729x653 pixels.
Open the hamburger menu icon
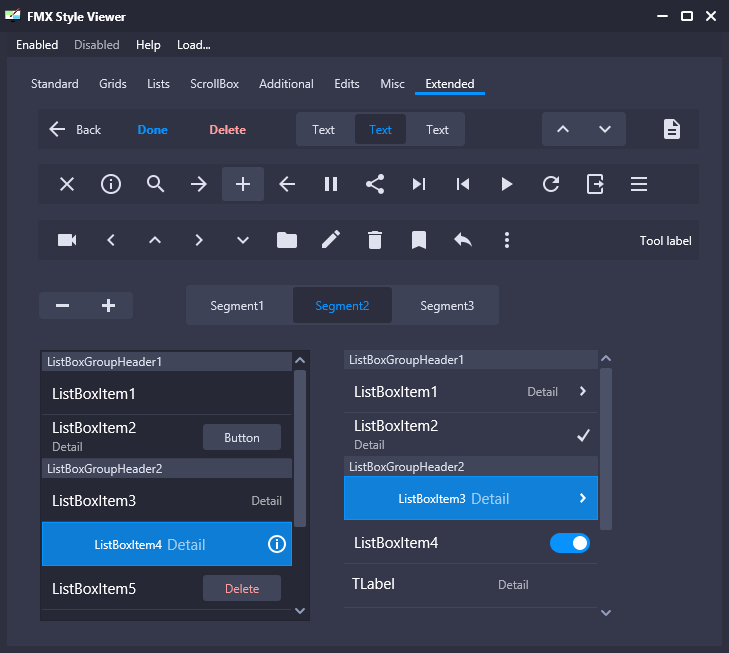pyautogui.click(x=639, y=184)
